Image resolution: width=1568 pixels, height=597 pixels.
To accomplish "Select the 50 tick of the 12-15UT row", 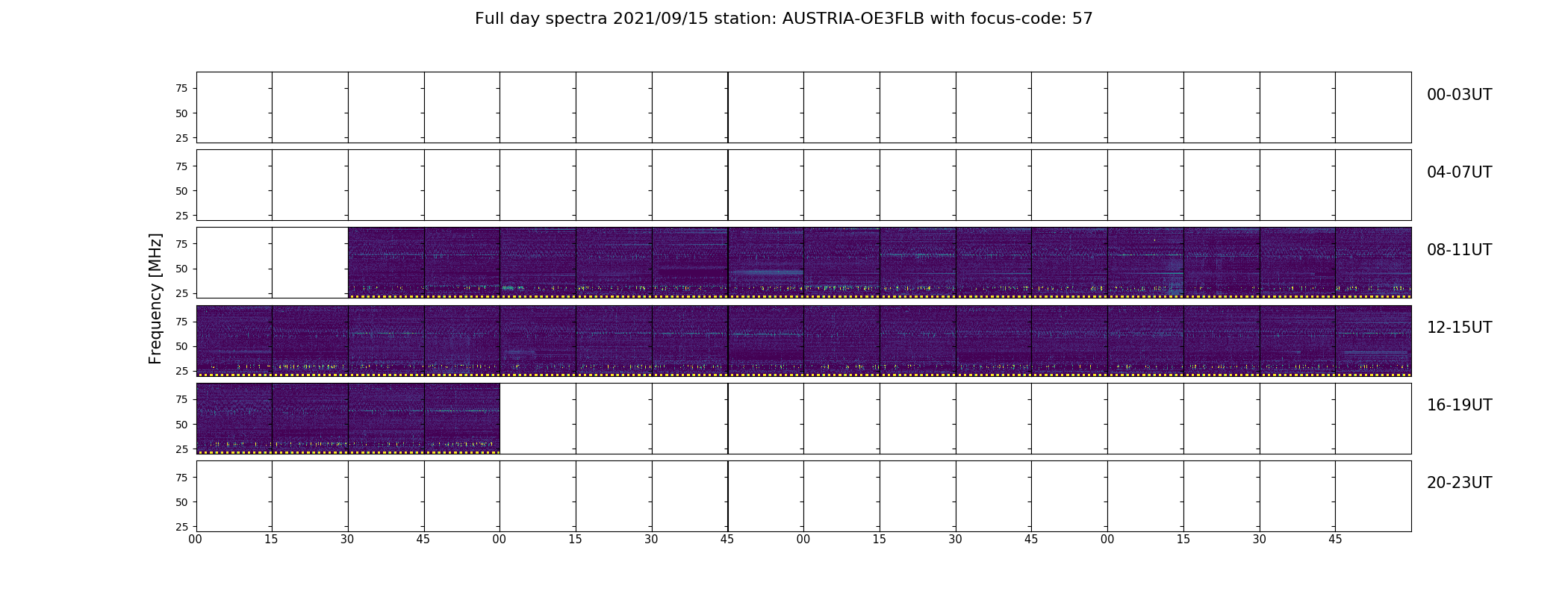I will click(181, 346).
